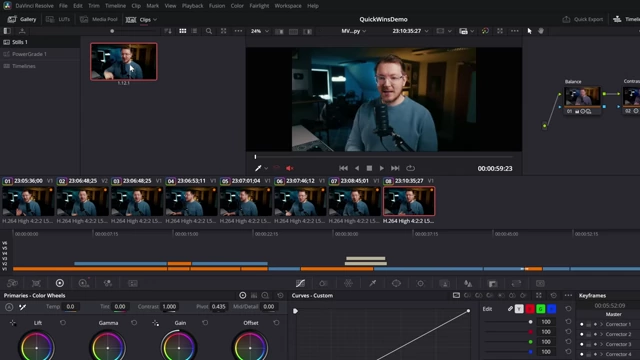
Task: Toggle the bypass color grades icon
Action: tap(485, 31)
